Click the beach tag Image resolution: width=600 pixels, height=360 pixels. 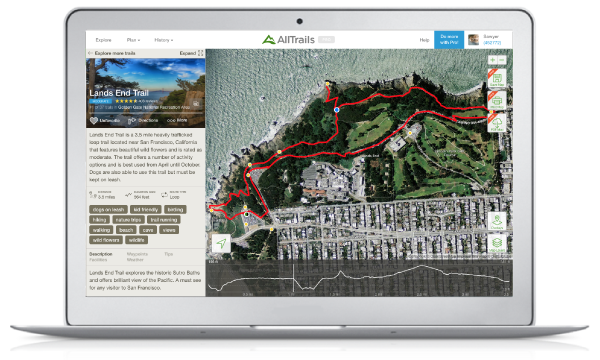click(x=126, y=230)
